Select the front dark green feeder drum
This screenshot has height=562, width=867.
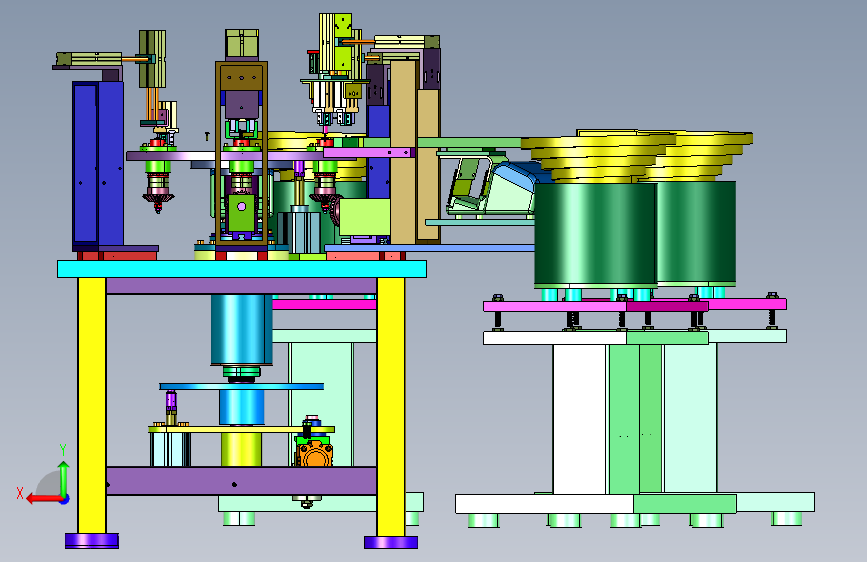pos(596,234)
